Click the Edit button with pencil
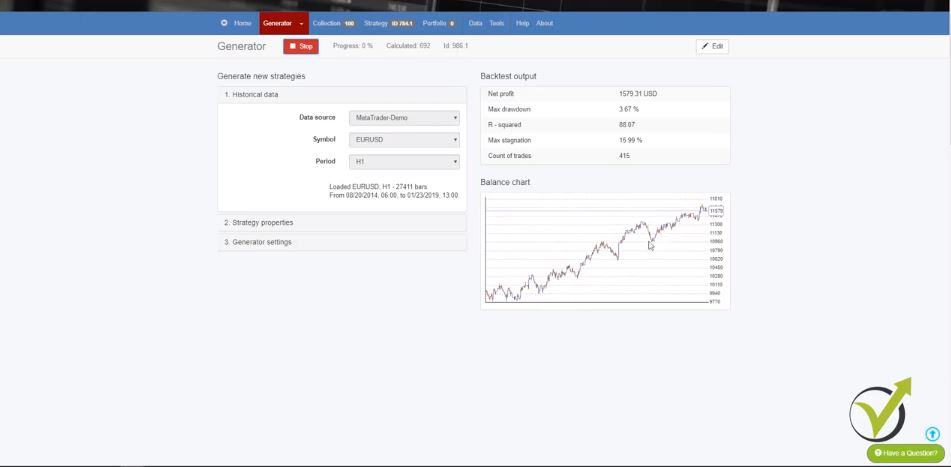Screen dimensions: 951x467 [x=712, y=46]
